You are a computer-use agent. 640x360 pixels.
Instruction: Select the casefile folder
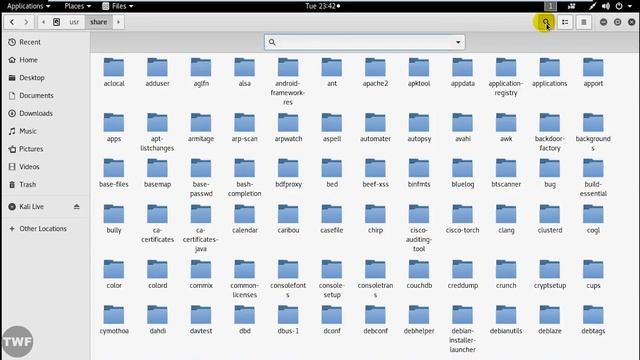tap(331, 219)
